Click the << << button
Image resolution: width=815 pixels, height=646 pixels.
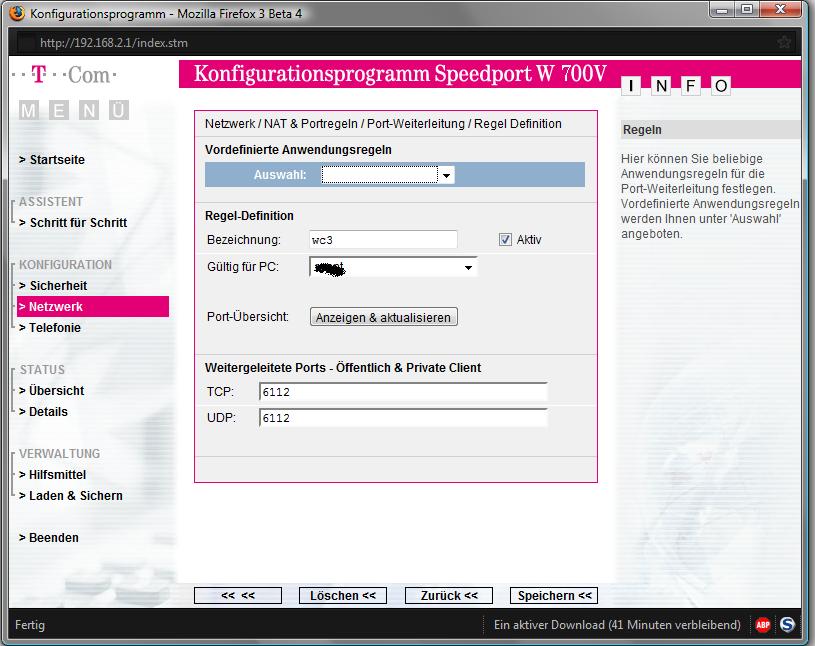[238, 596]
